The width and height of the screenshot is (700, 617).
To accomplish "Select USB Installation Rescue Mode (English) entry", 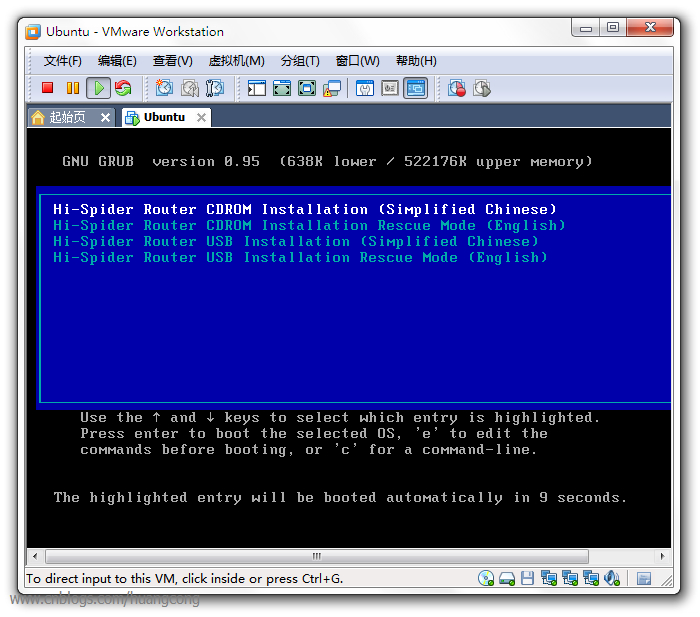I will [300, 258].
